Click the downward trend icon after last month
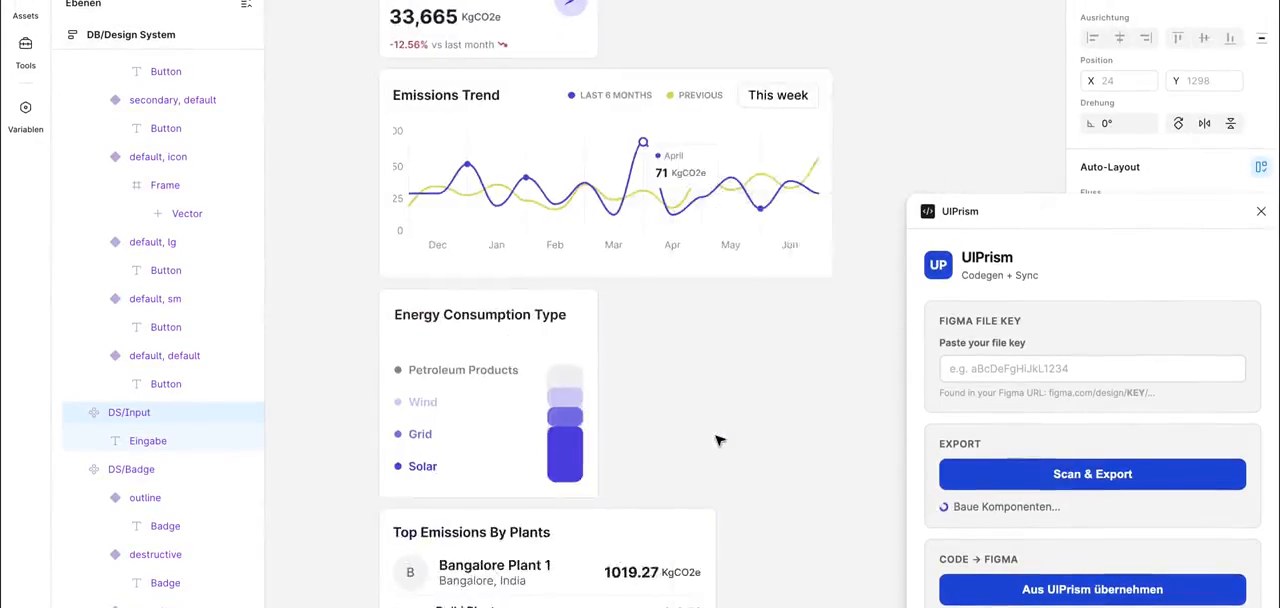1280x608 pixels. (502, 44)
